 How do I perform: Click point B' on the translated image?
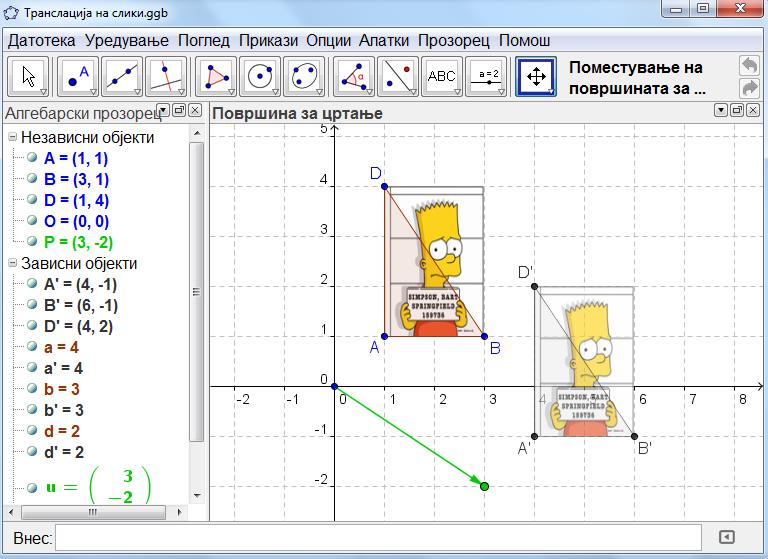tap(634, 436)
